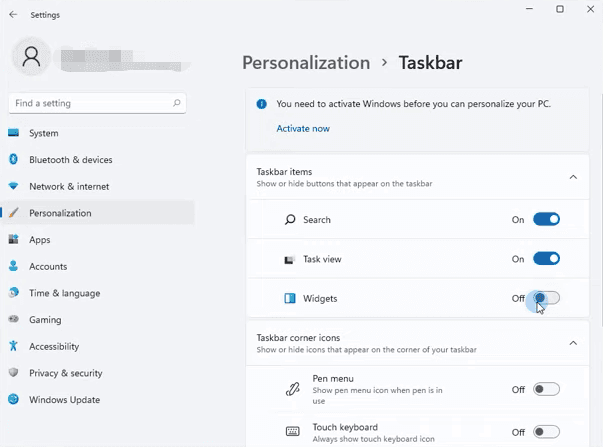
Task: Click the Time & language globe icon
Action: tap(13, 292)
